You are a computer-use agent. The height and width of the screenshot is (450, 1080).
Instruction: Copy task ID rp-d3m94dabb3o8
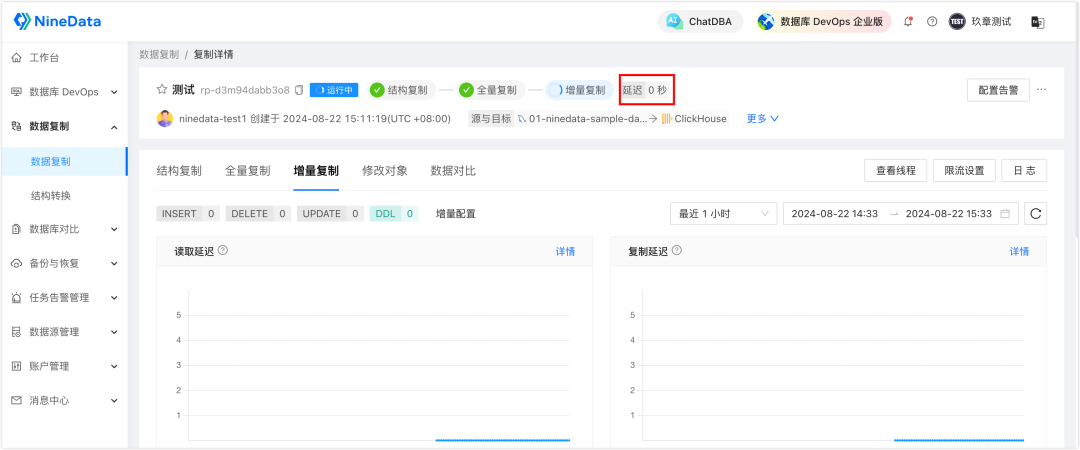(x=299, y=90)
